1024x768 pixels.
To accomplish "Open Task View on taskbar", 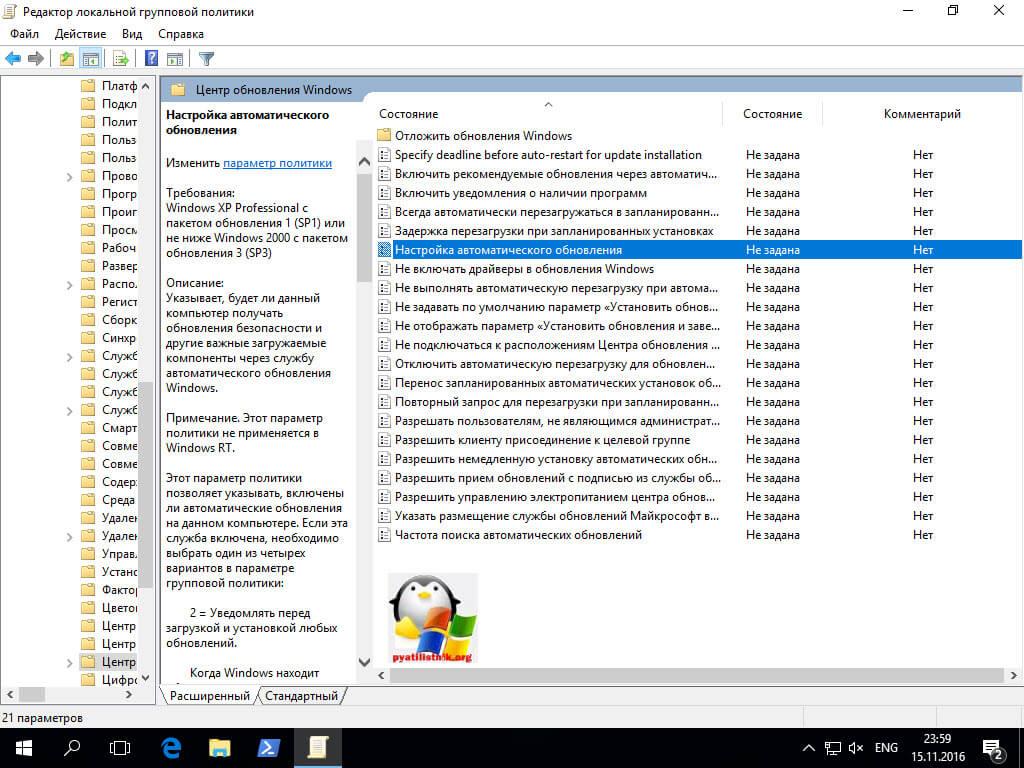I will pyautogui.click(x=120, y=748).
